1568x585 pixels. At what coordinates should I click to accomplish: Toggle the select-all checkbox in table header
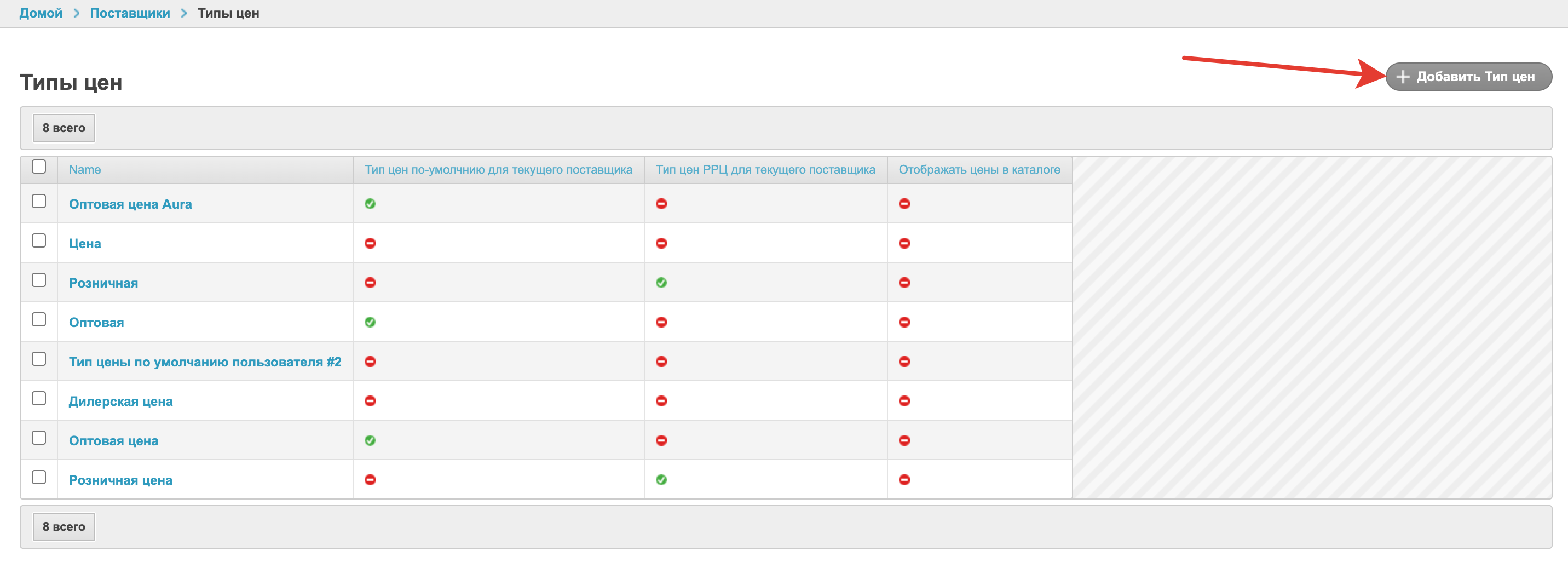click(x=39, y=167)
